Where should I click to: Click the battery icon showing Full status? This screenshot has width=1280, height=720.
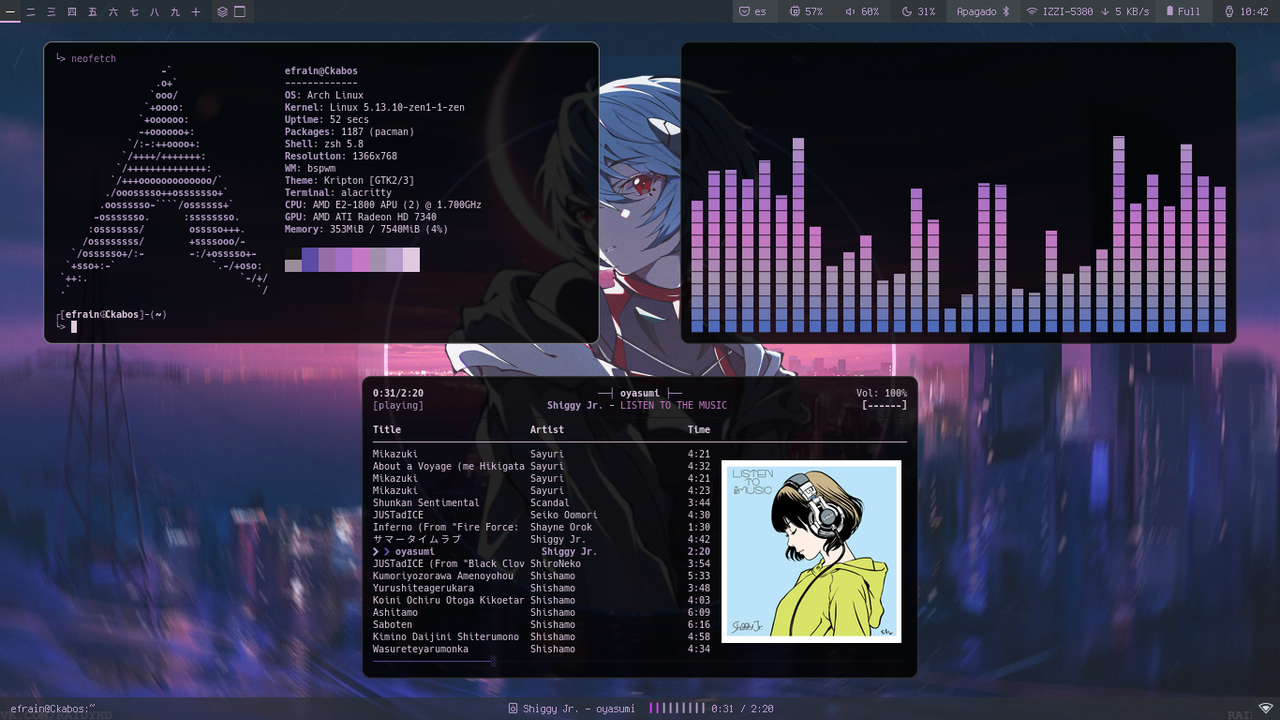tap(1170, 11)
